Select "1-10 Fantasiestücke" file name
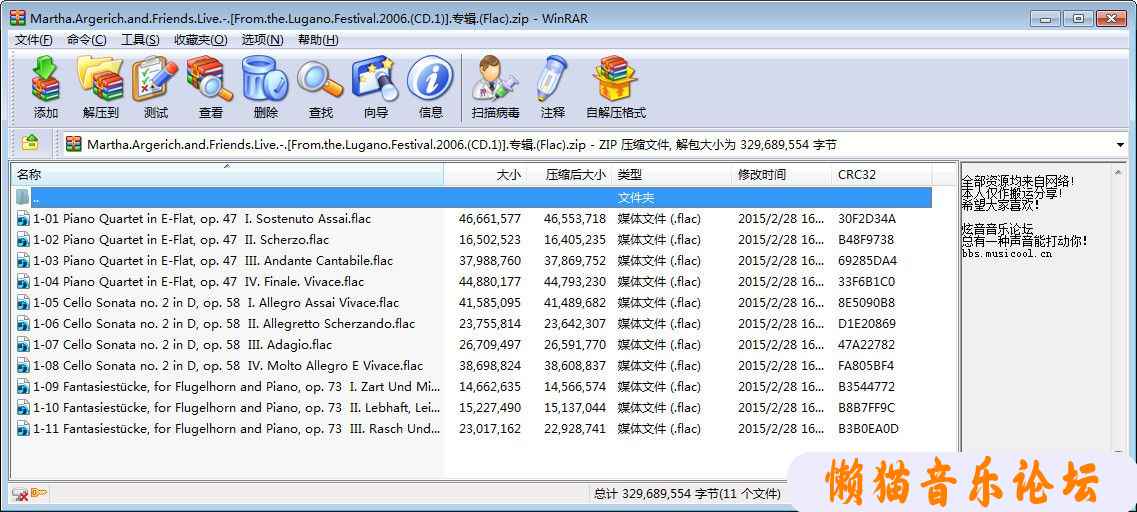1137x512 pixels. point(236,408)
